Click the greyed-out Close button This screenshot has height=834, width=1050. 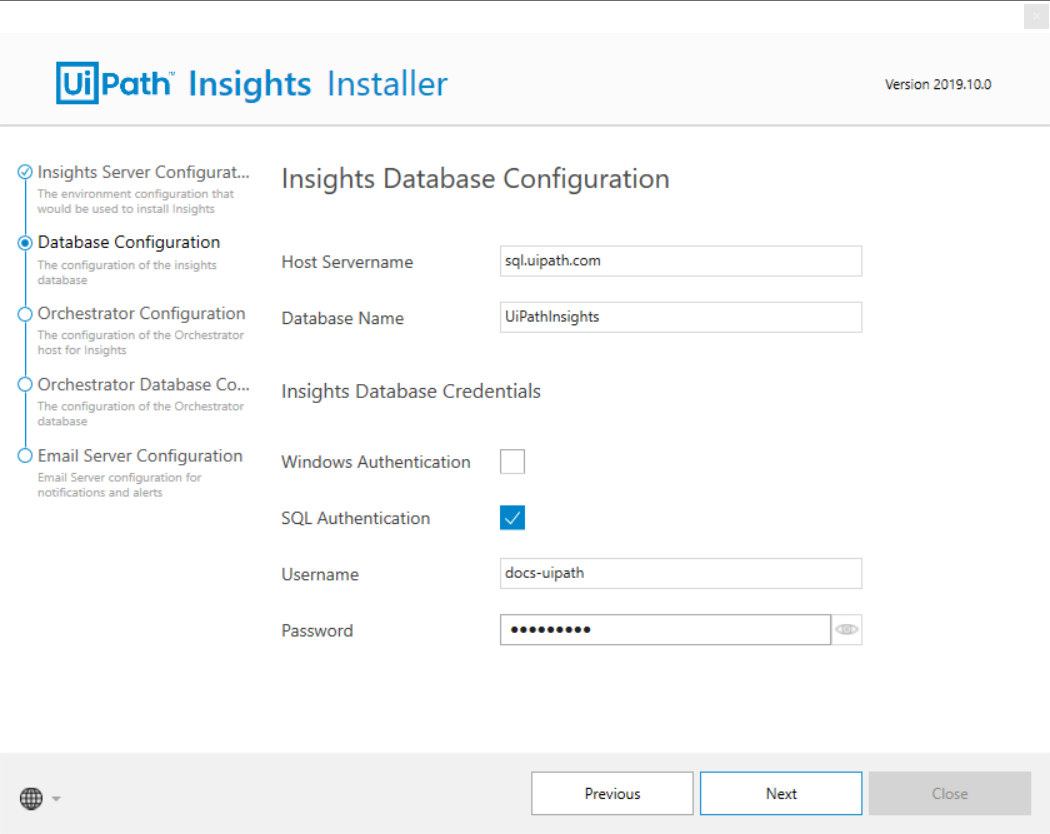click(x=950, y=793)
